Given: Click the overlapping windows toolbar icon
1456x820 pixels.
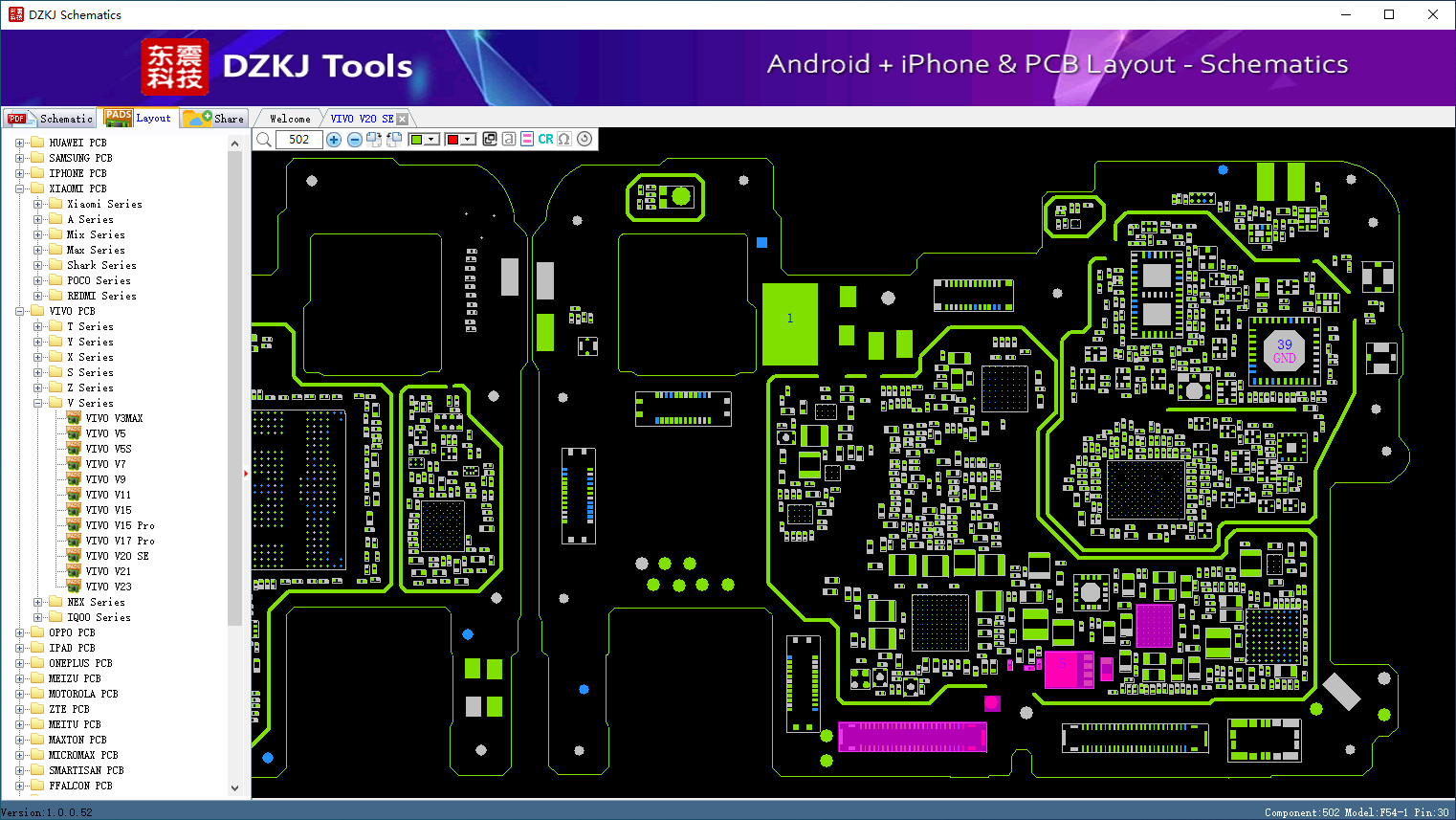Looking at the screenshot, I should pos(490,139).
